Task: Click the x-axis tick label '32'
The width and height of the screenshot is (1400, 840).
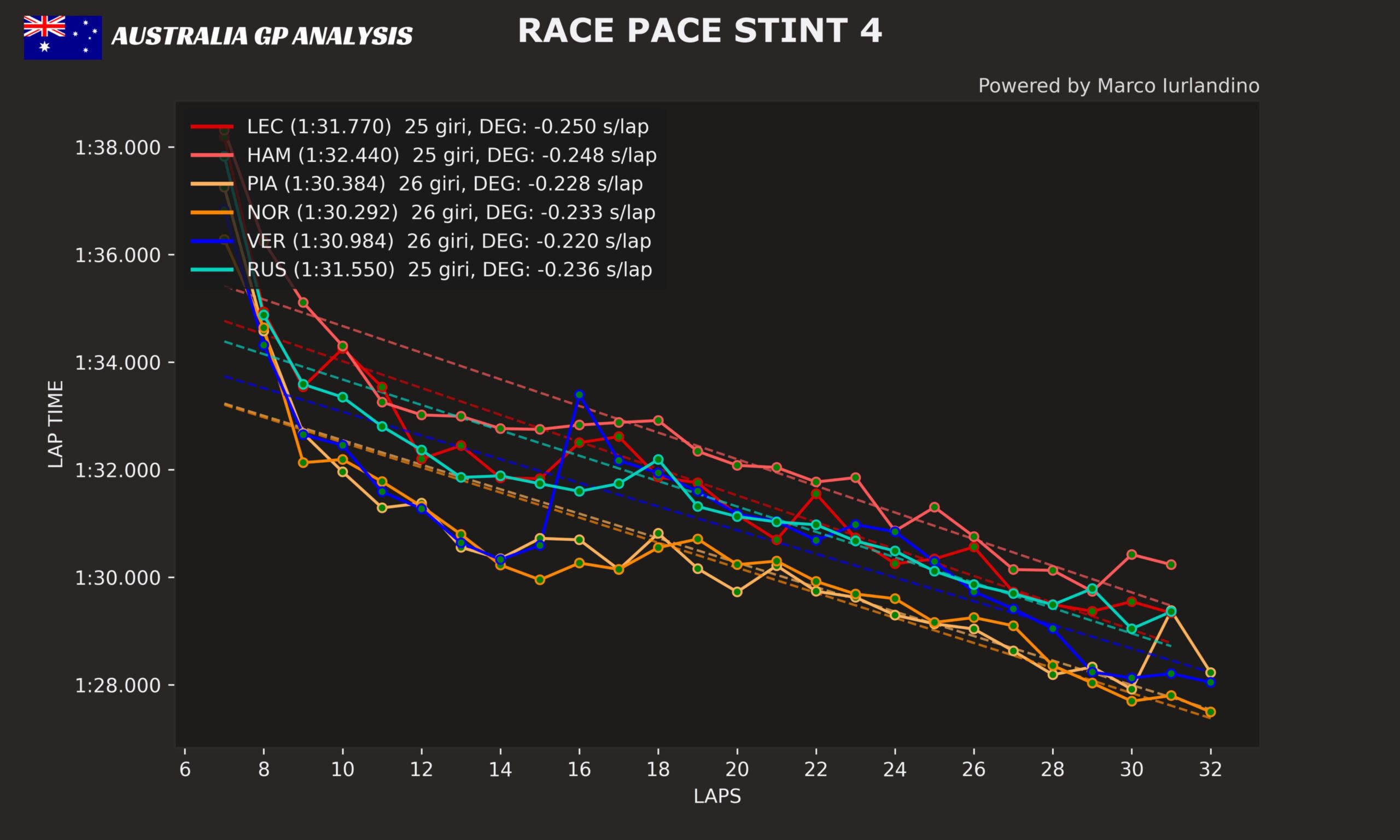Action: [x=1210, y=769]
